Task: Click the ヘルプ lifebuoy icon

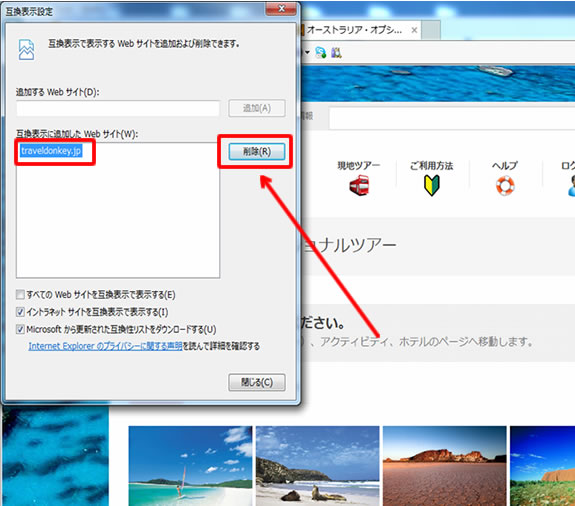Action: [x=505, y=186]
